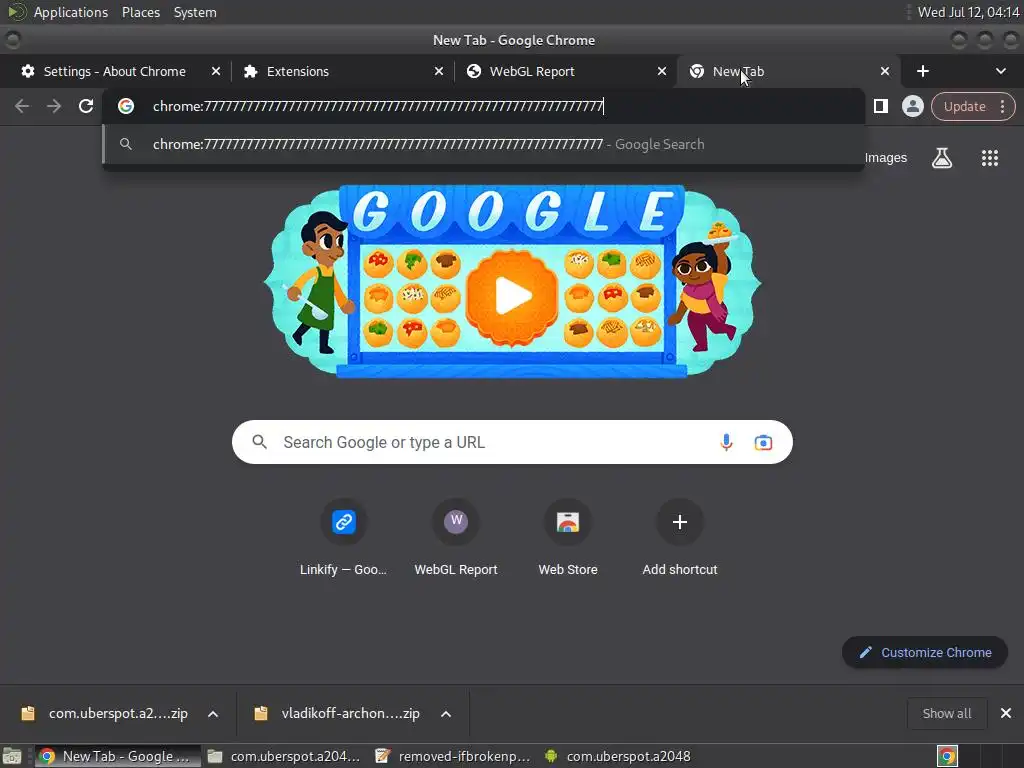Open a new tab with plus button

(923, 71)
